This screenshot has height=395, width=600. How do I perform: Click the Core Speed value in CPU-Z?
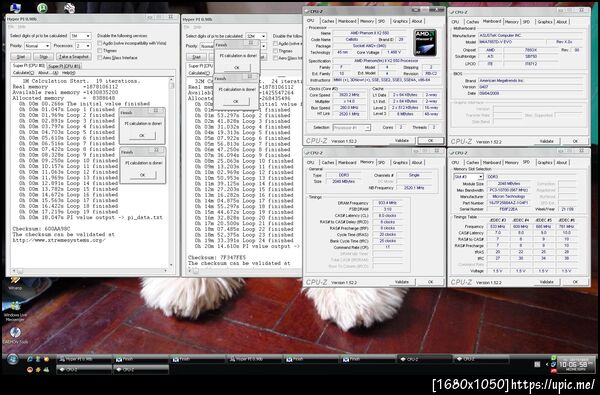coord(349,95)
